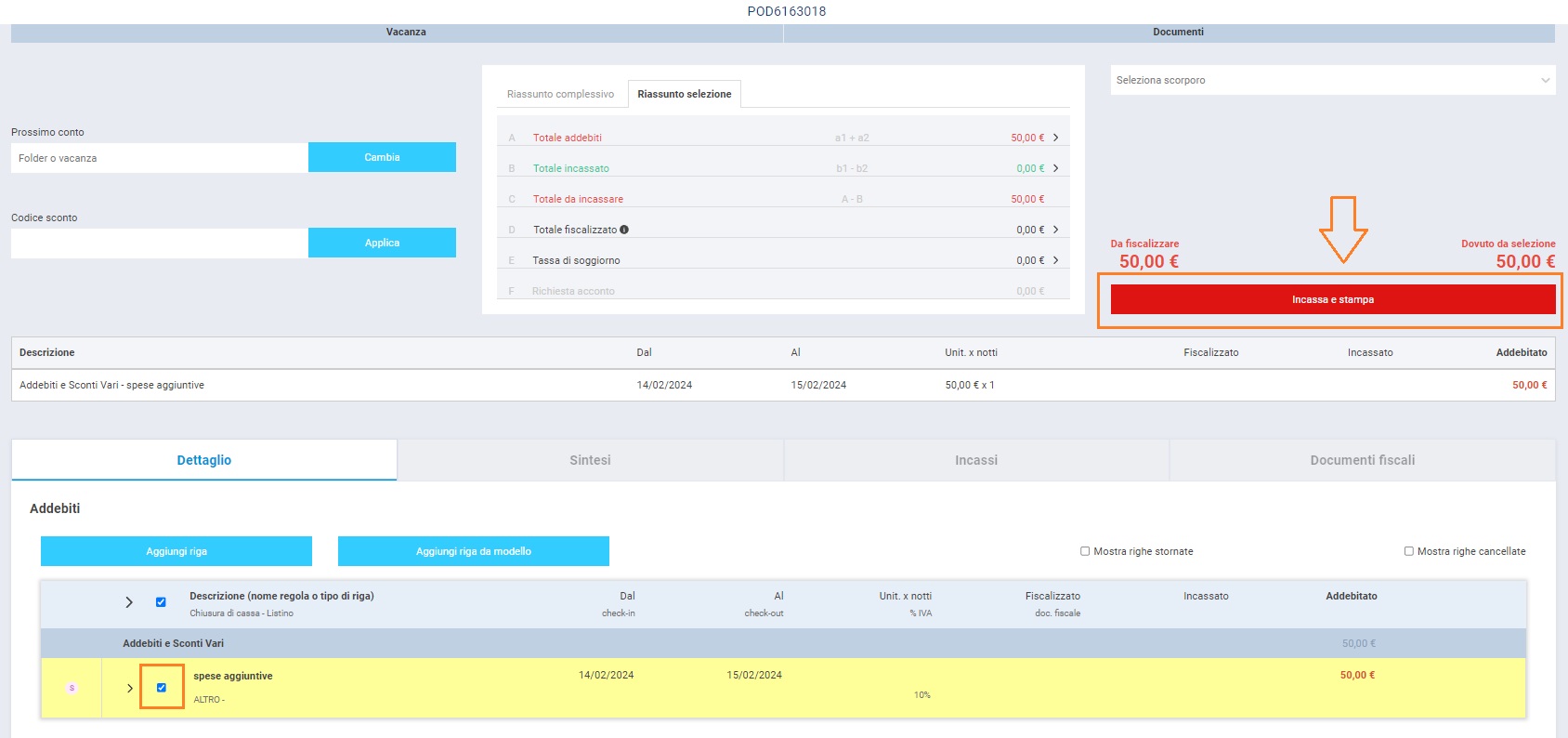
Task: Uncheck the spese aggiuntive row checkbox
Action: pyautogui.click(x=162, y=688)
